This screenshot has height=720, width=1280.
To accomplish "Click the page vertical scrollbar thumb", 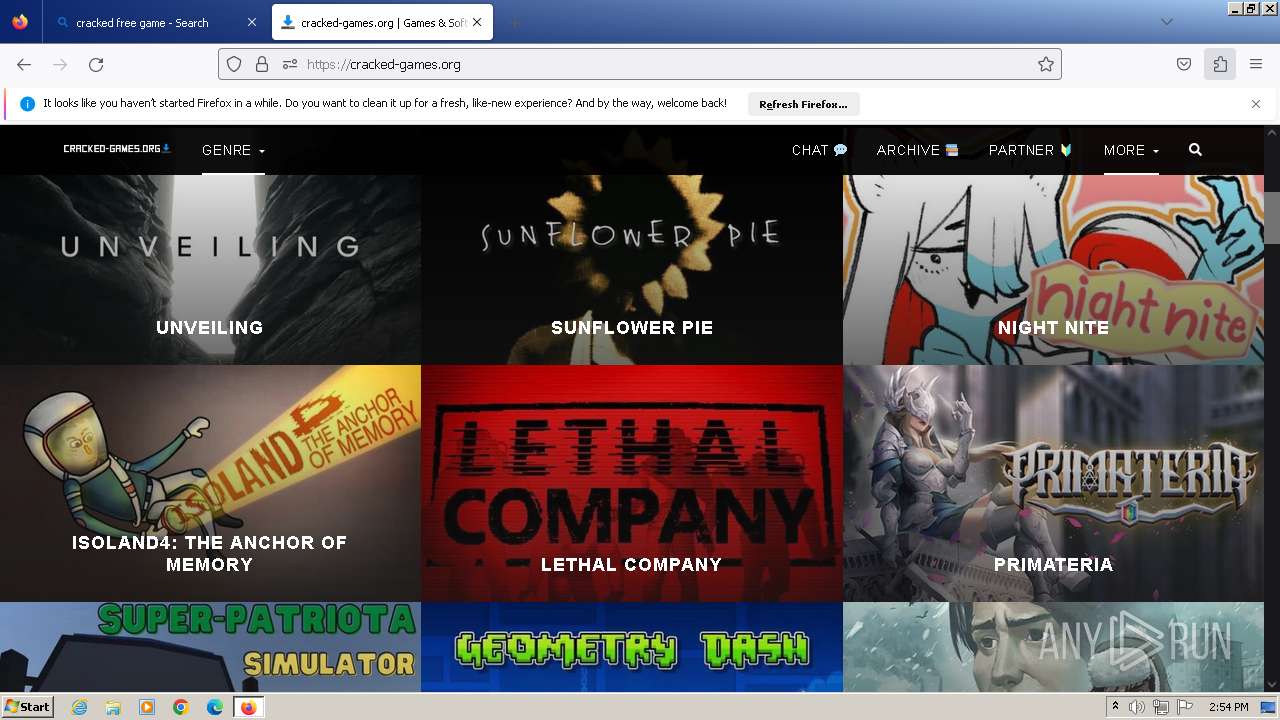I will coord(1272,217).
